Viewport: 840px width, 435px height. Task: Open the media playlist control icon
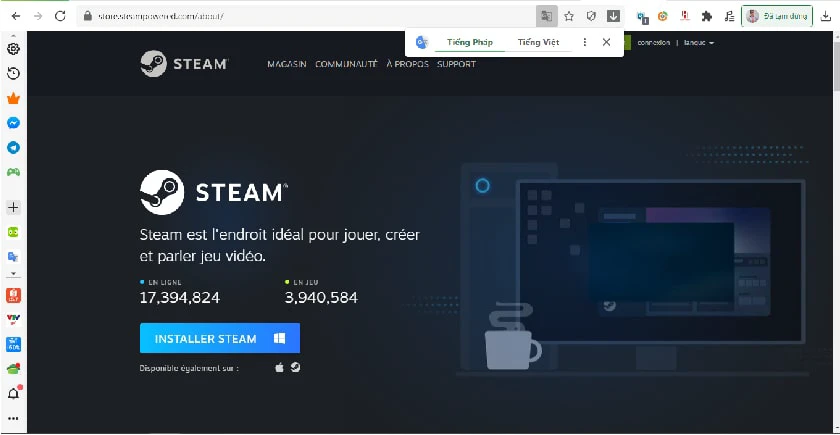(x=729, y=16)
